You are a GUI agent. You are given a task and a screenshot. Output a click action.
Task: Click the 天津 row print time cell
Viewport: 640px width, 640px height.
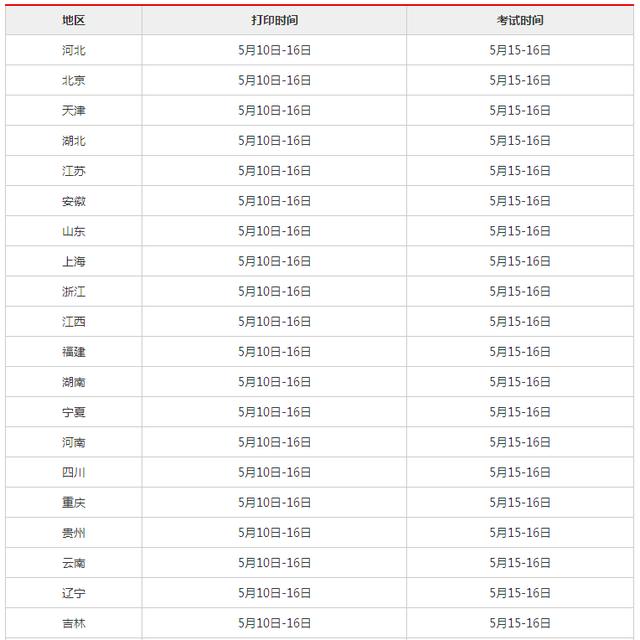(274, 110)
